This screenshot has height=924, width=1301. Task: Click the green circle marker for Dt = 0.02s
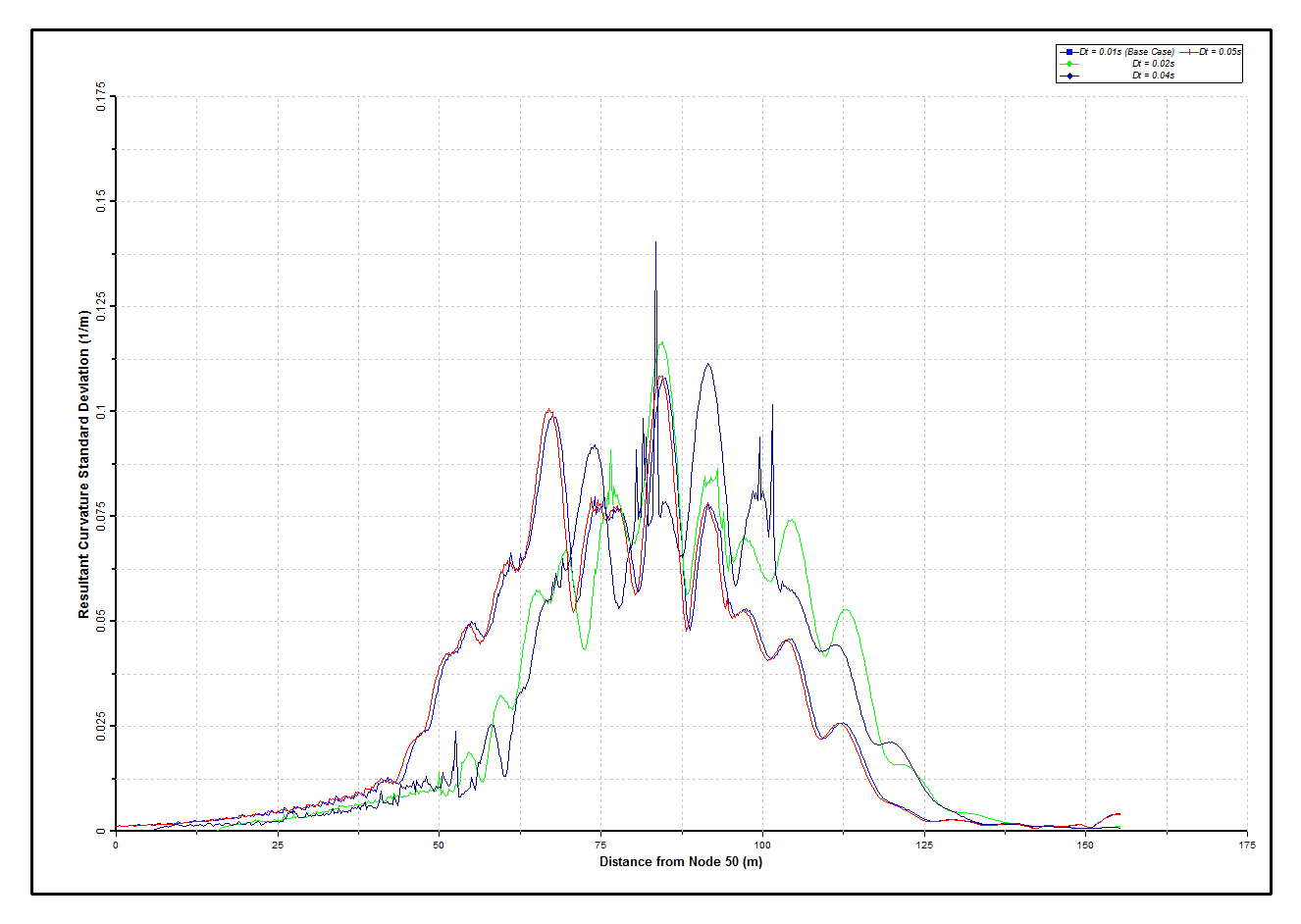click(1069, 64)
